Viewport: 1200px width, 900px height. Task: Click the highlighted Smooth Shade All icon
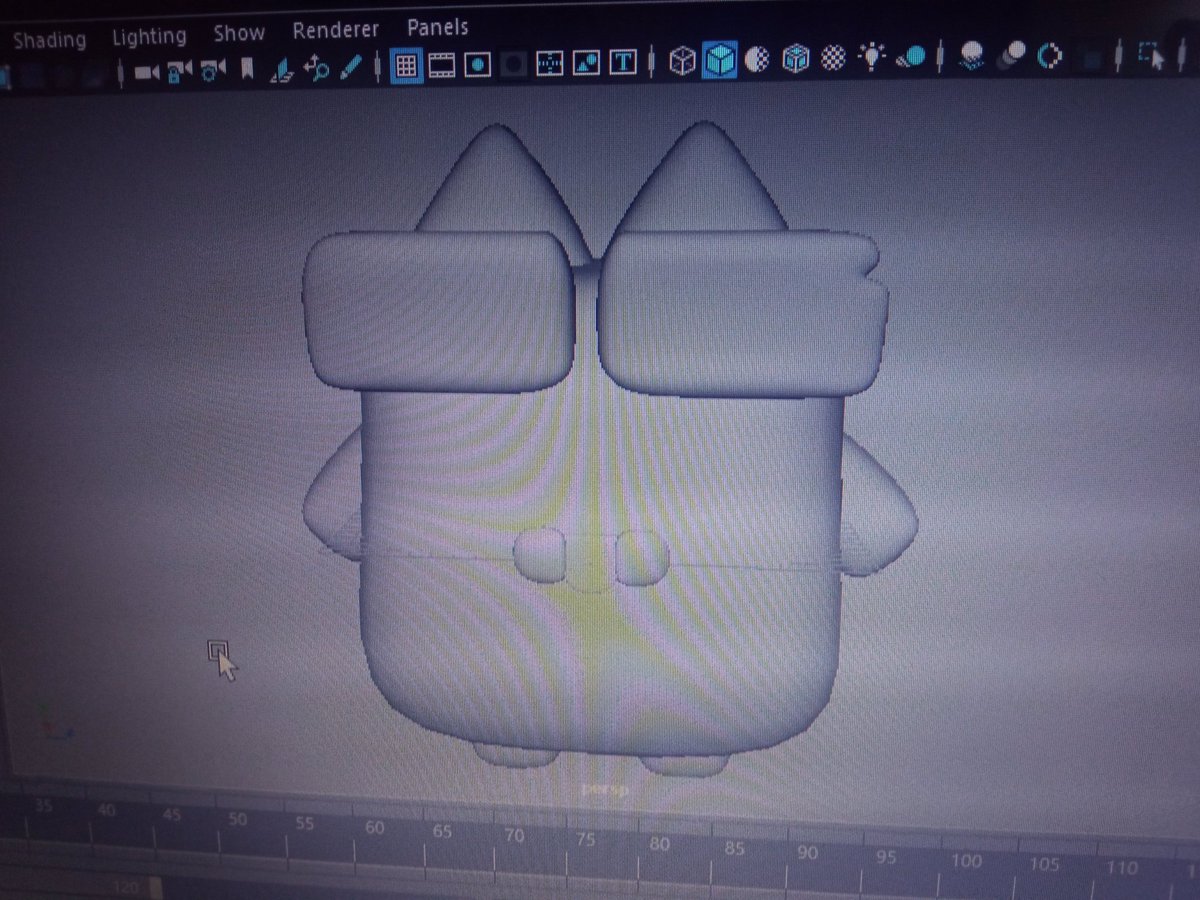(719, 60)
